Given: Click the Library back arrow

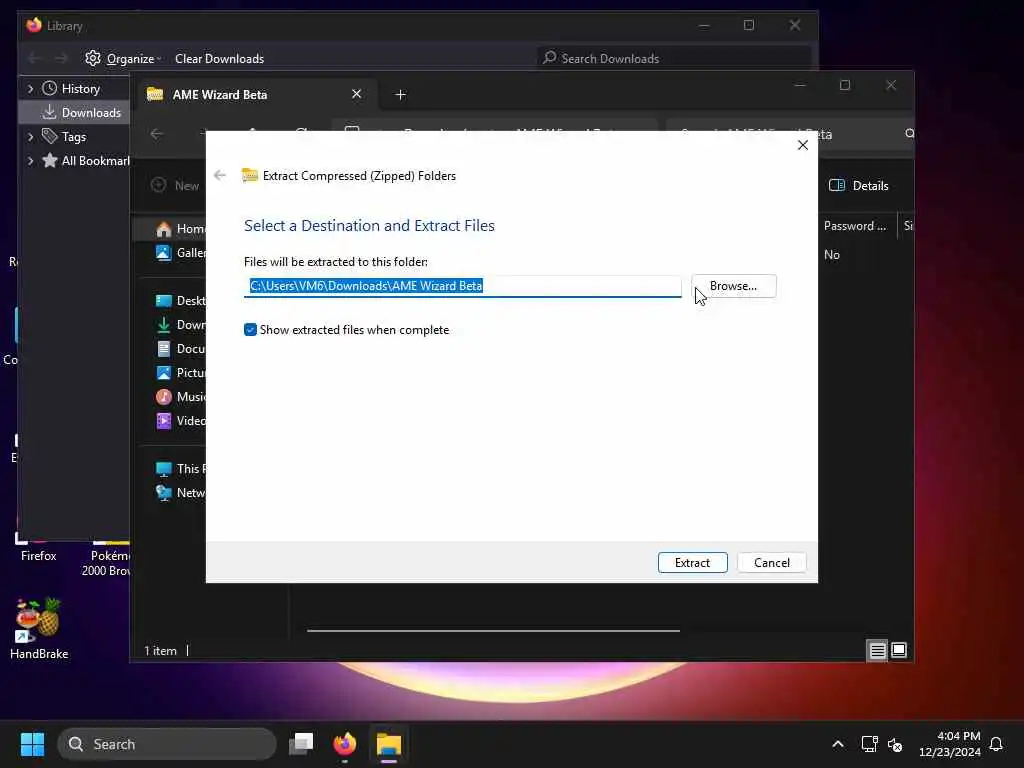Looking at the screenshot, I should (35, 59).
